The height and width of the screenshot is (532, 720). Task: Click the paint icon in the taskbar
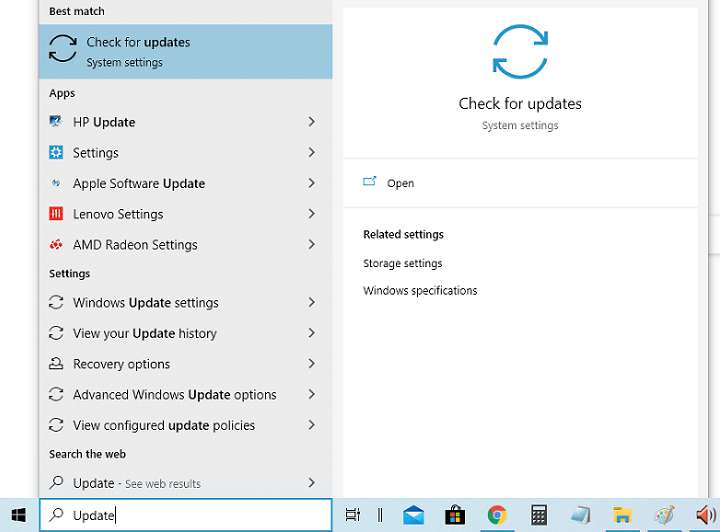pyautogui.click(x=664, y=515)
